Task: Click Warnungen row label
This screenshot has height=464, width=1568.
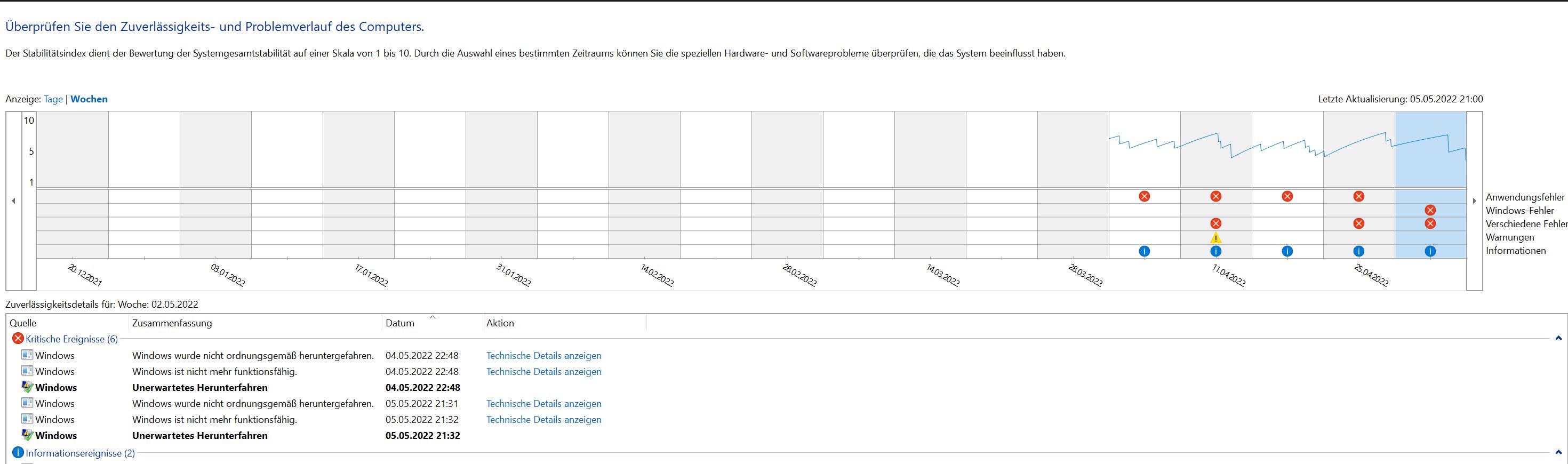Action: click(x=1510, y=237)
